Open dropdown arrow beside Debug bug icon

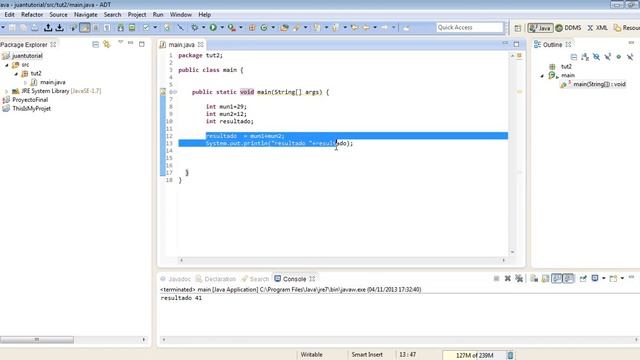pos(203,27)
